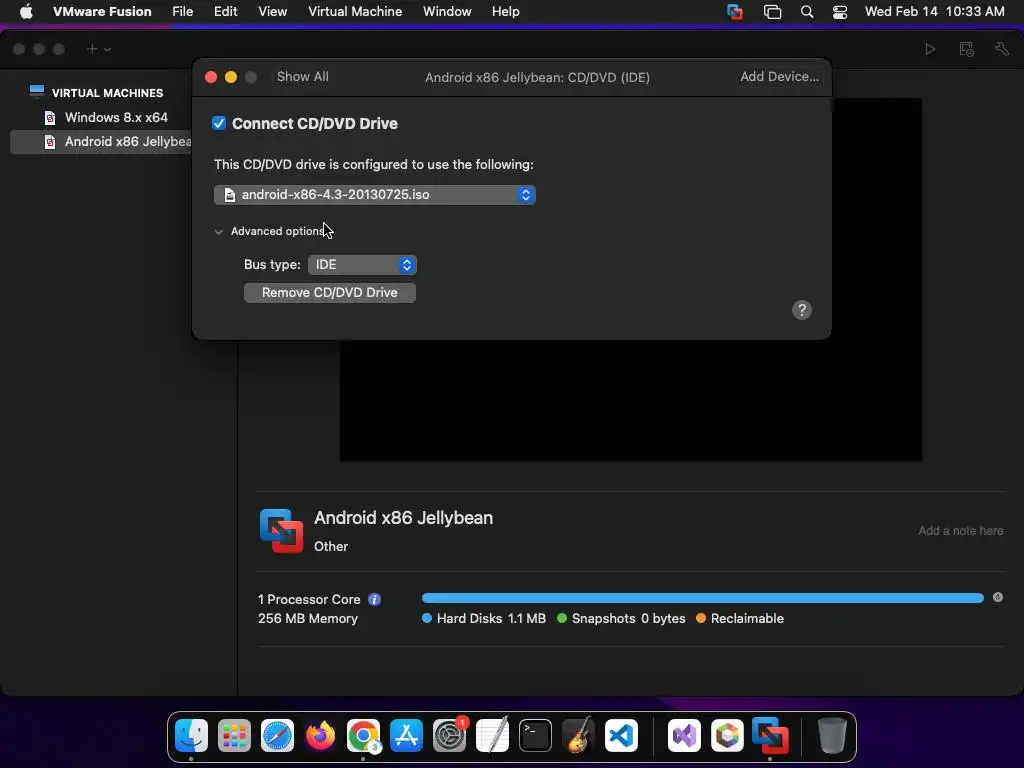The image size is (1024, 768).
Task: Minimize the CD/DVD settings window
Action: (x=231, y=77)
